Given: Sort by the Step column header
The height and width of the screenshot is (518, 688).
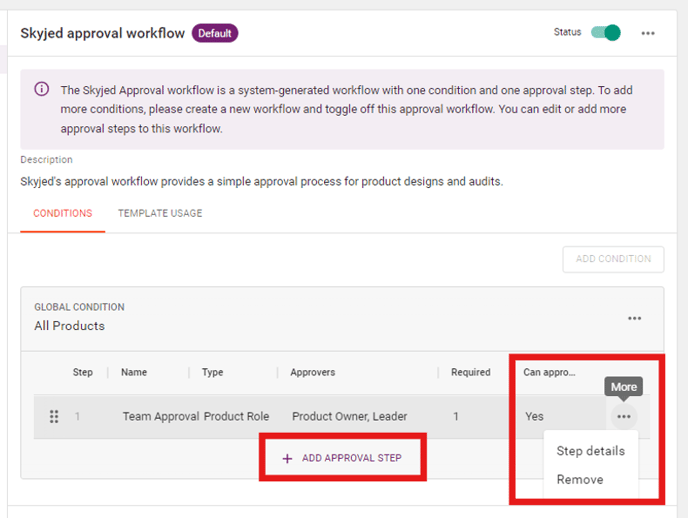Looking at the screenshot, I should pyautogui.click(x=82, y=372).
